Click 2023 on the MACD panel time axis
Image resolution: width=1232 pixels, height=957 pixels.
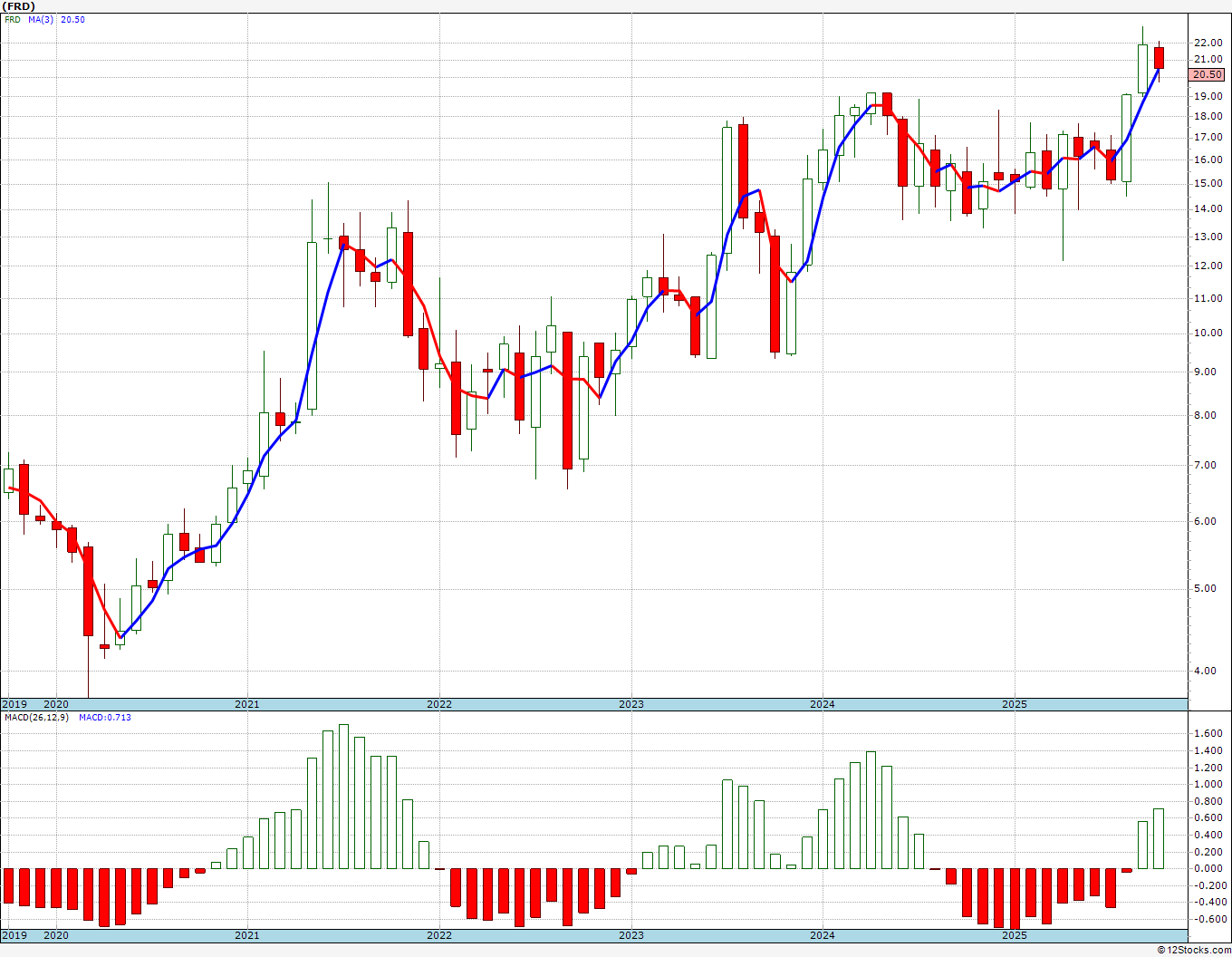631,936
